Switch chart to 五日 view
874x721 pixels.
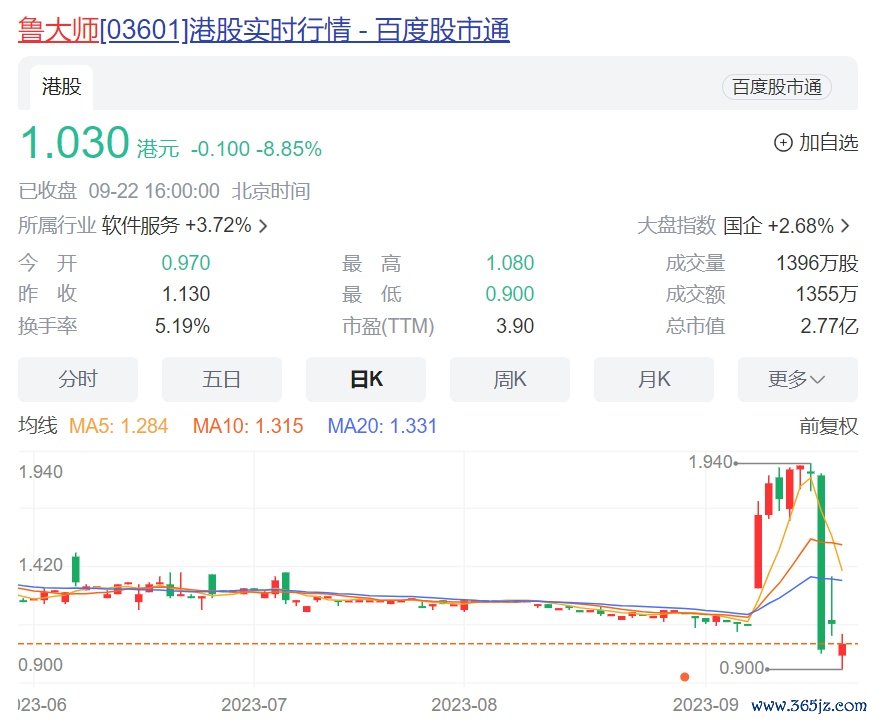tap(222, 379)
